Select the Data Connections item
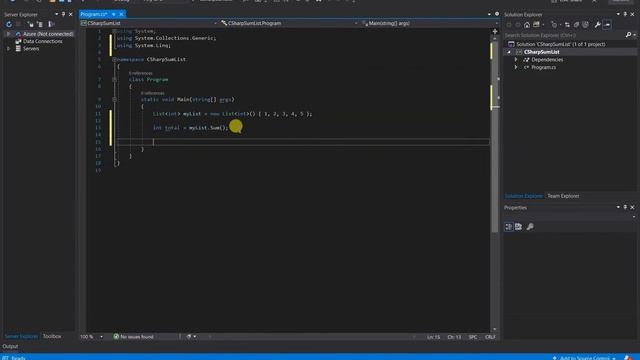This screenshot has width=640, height=360. pos(42,41)
